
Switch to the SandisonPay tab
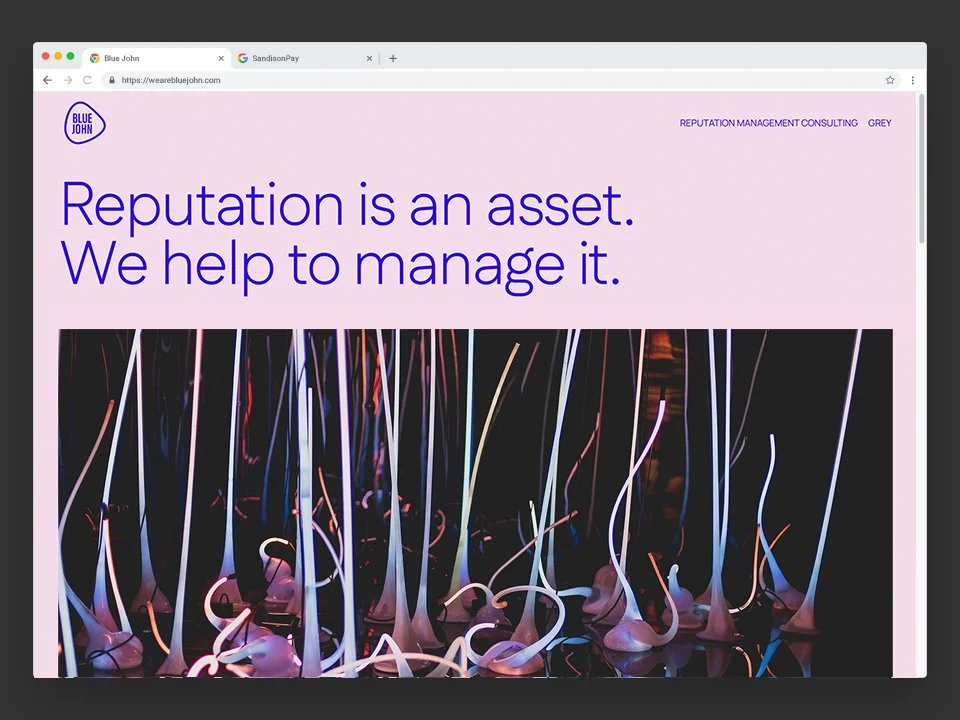(305, 58)
